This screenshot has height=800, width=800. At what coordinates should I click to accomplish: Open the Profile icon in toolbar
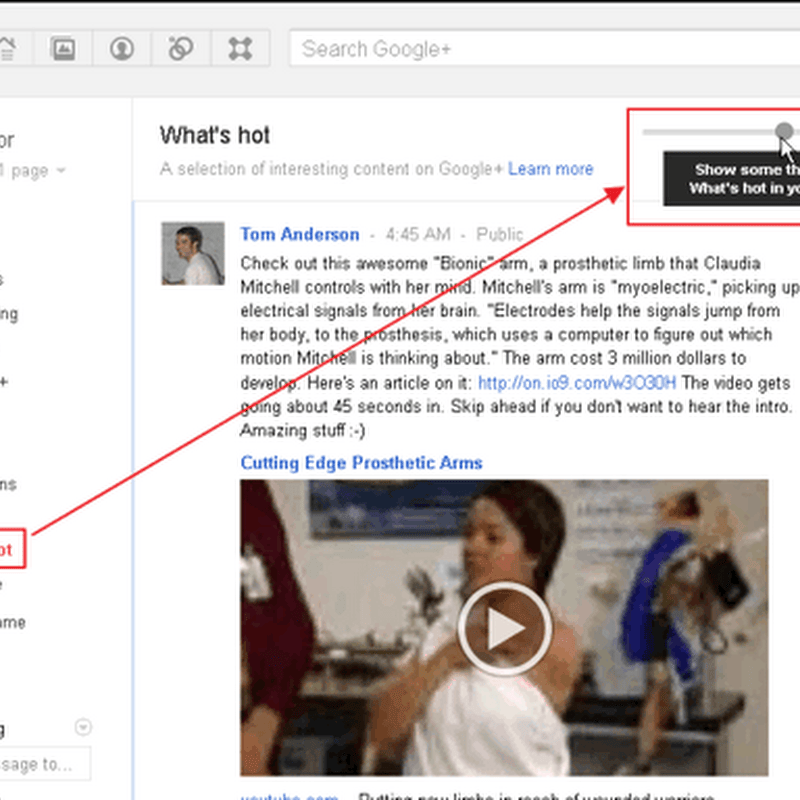tap(122, 49)
